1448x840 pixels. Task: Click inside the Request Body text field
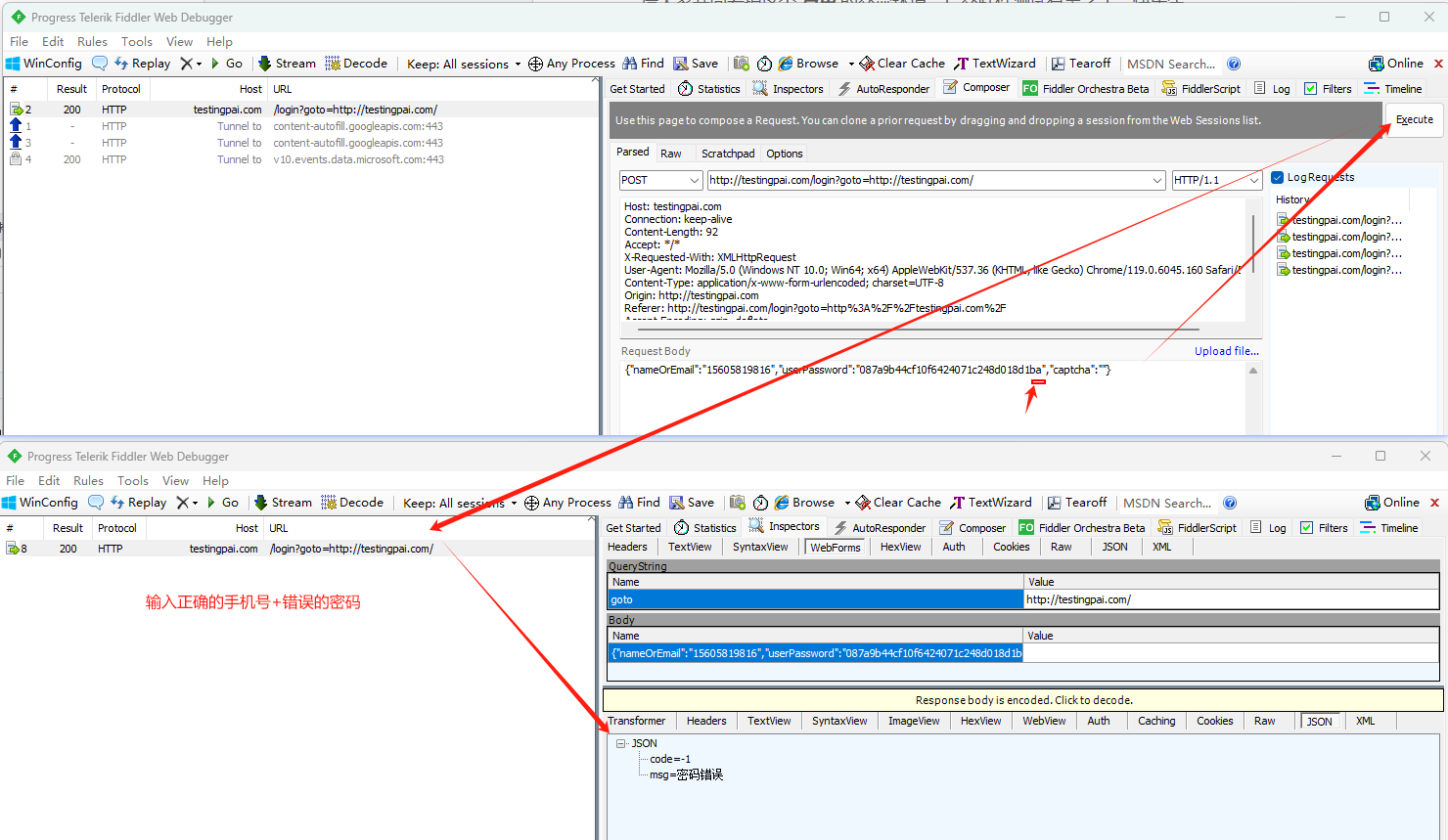point(932,398)
